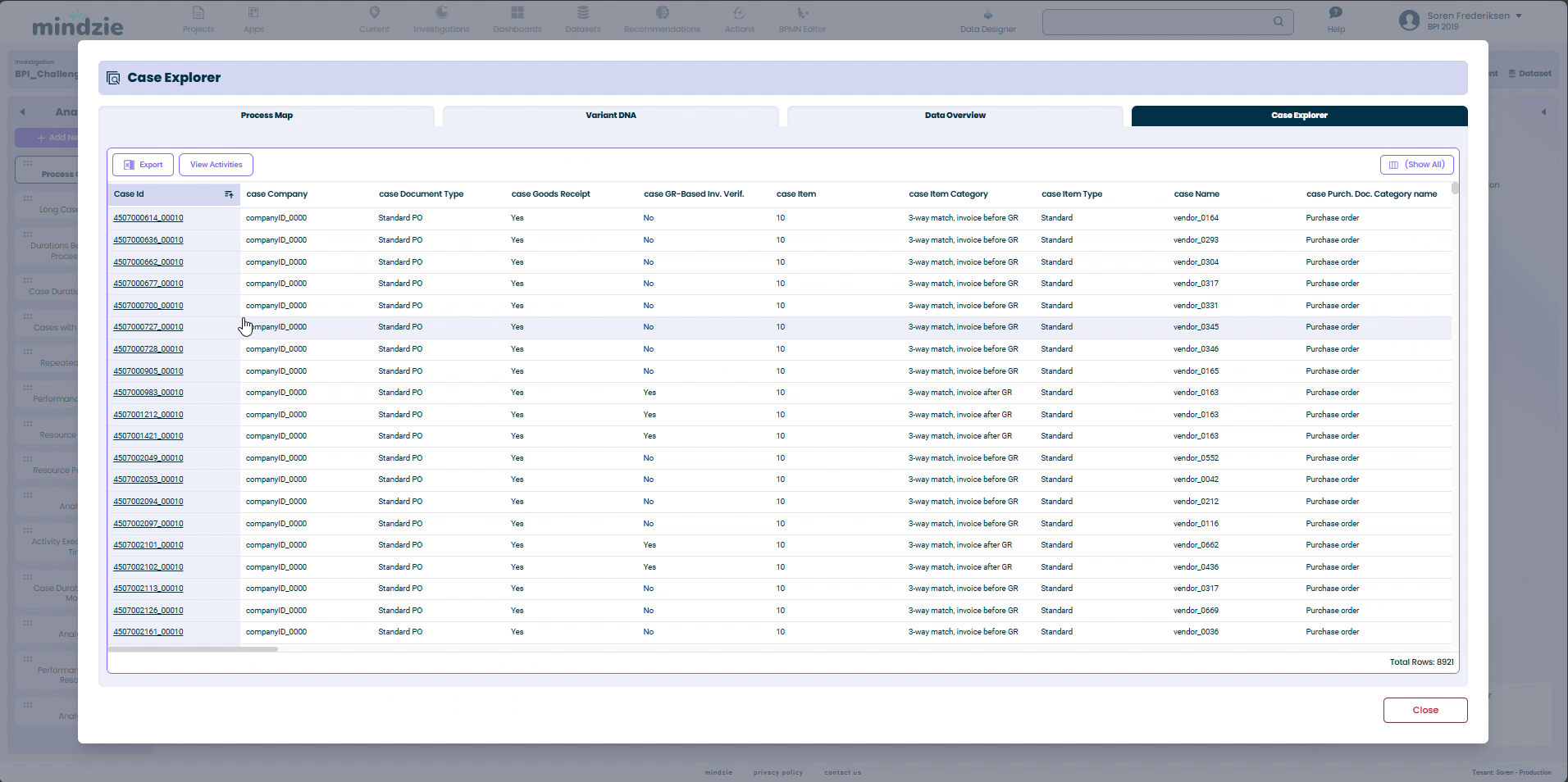
Task: Open the Data Designer
Action: [987, 21]
